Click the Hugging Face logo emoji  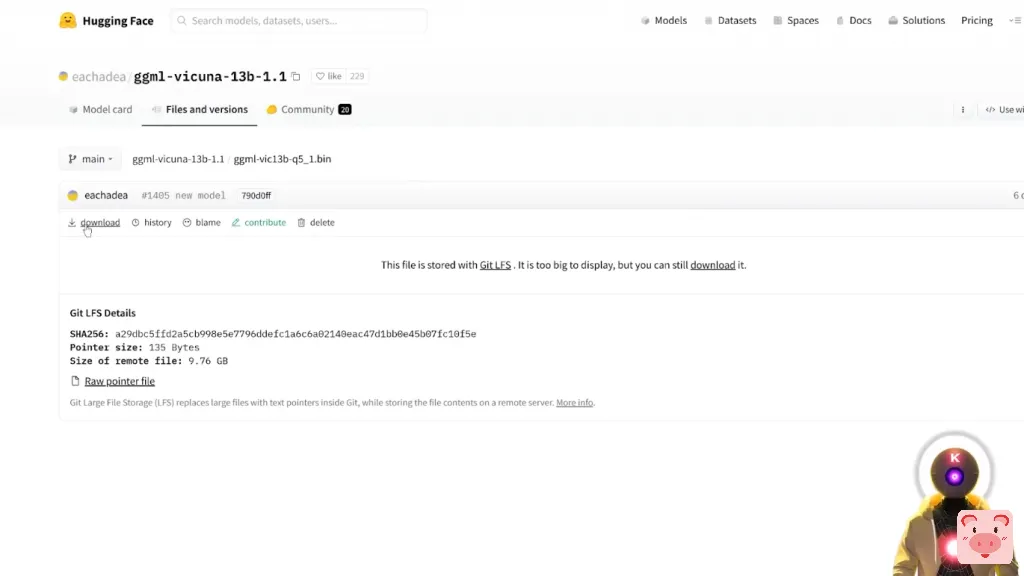click(68, 20)
